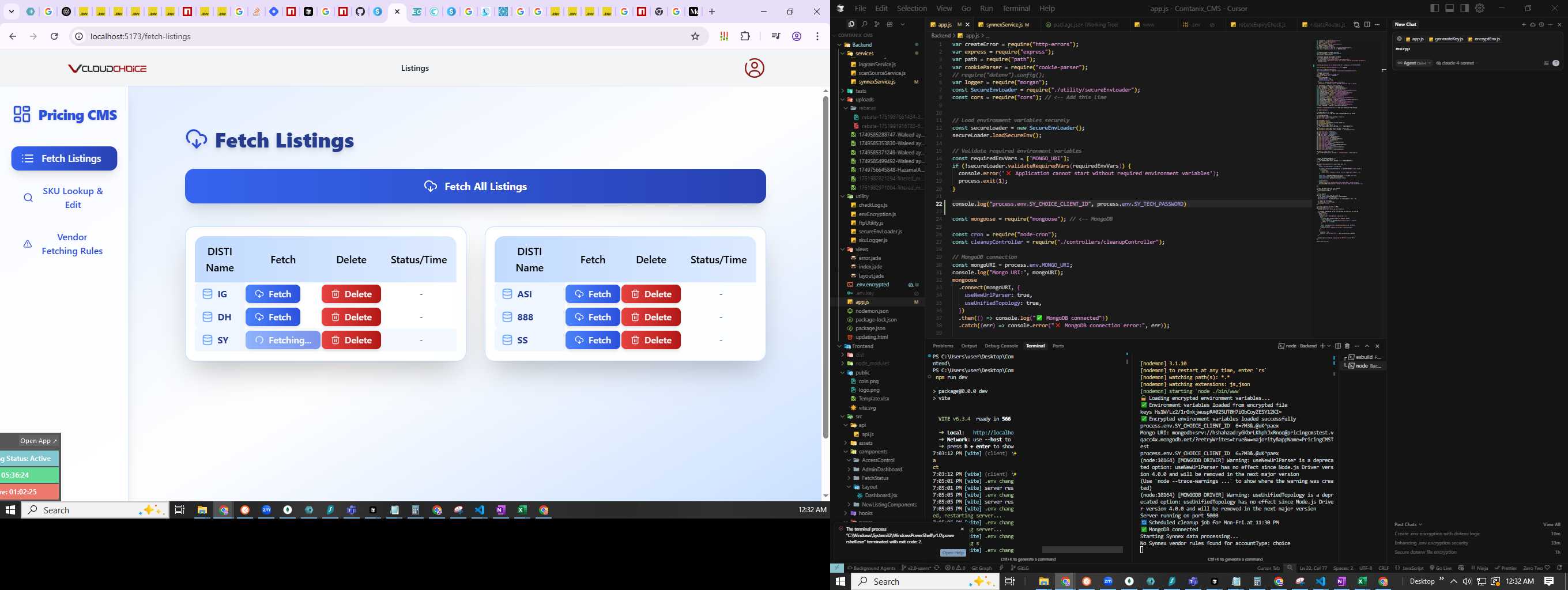Click CloudChoice logo in page header
This screenshot has height=590, width=1568.
(x=107, y=68)
